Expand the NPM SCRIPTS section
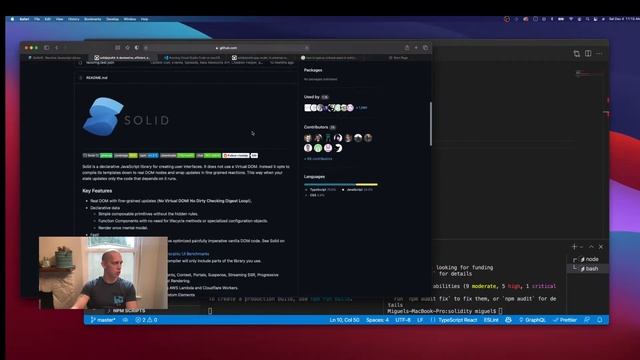The image size is (640, 360). point(126,311)
